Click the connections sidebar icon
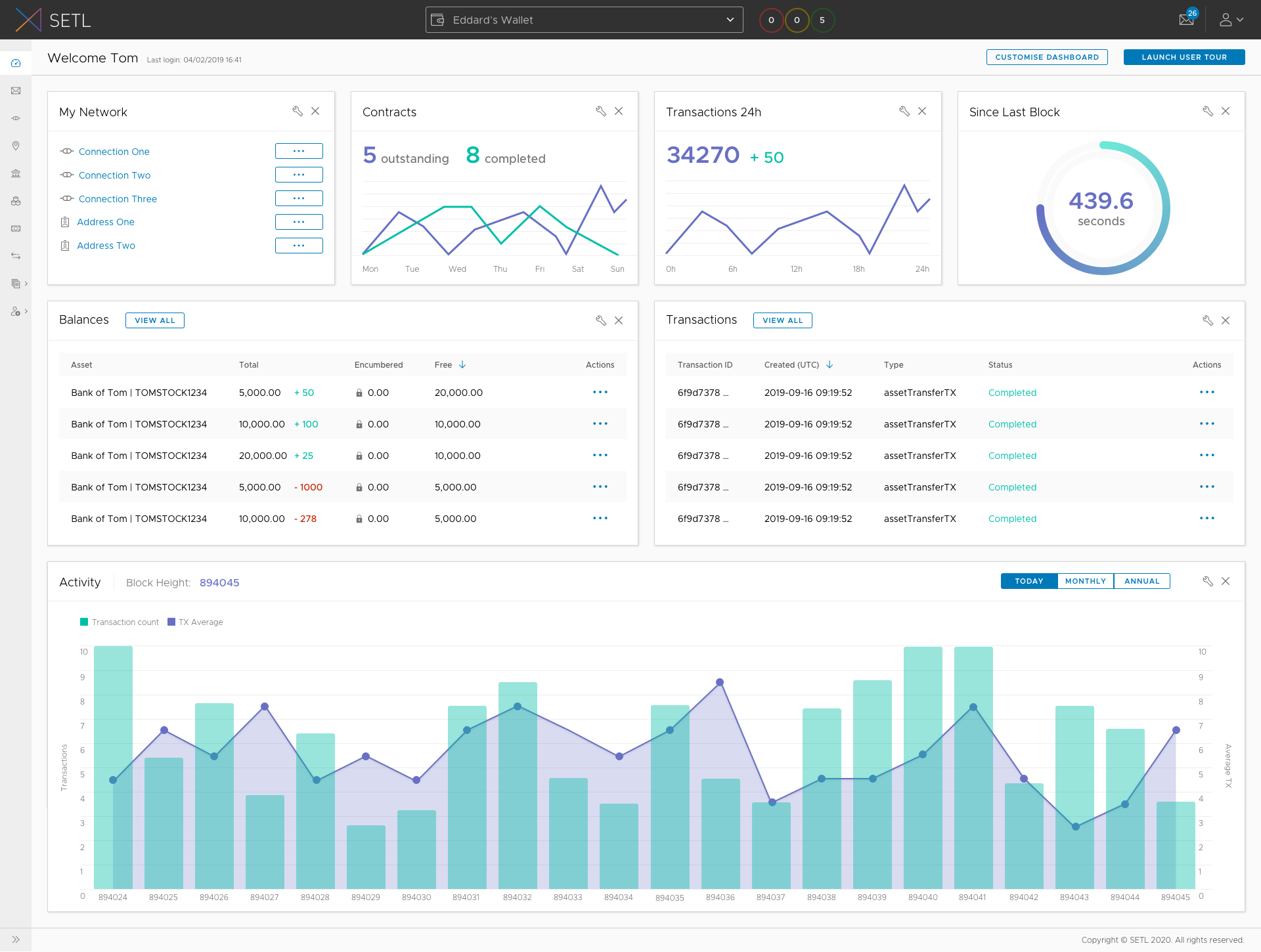Image resolution: width=1261 pixels, height=952 pixels. (16, 118)
